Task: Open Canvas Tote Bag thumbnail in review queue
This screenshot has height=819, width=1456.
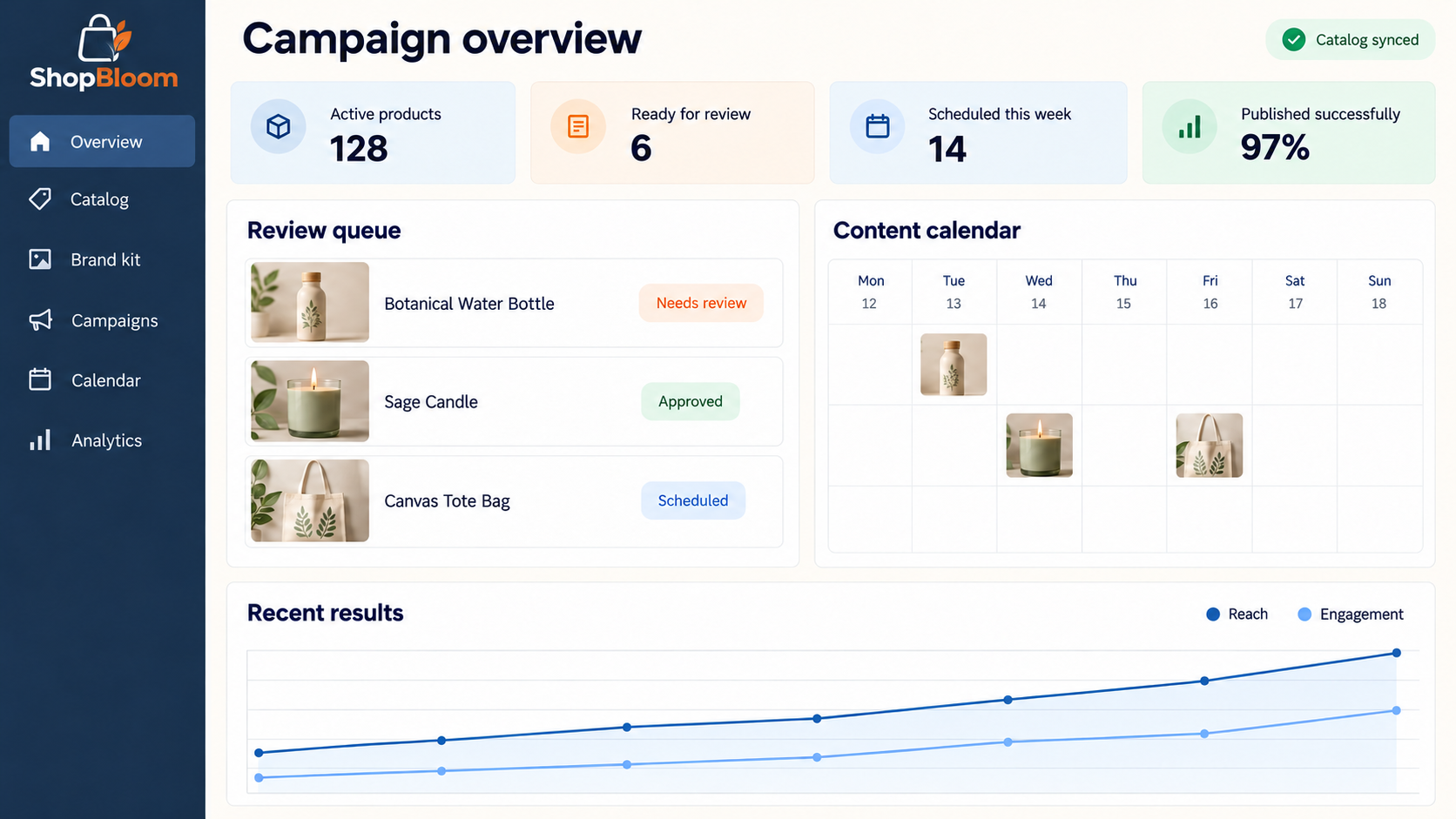Action: pos(310,500)
